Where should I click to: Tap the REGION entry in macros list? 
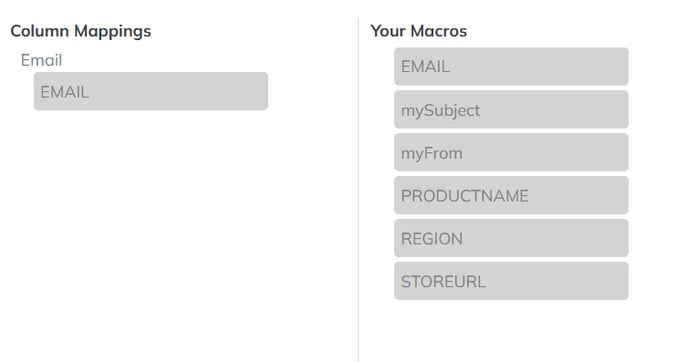(x=511, y=238)
